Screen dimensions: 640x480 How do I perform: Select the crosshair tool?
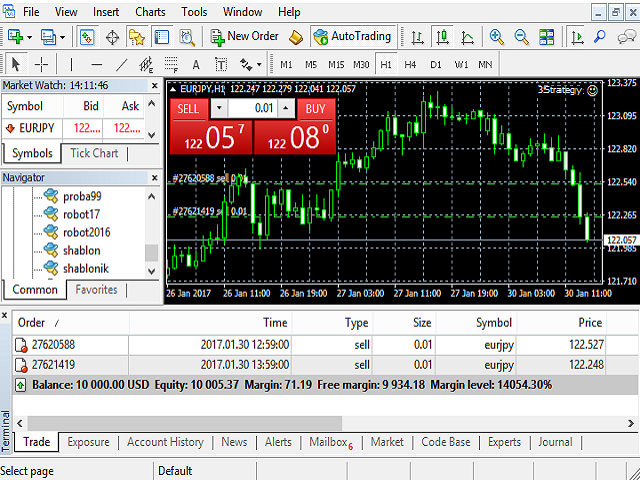(41, 64)
